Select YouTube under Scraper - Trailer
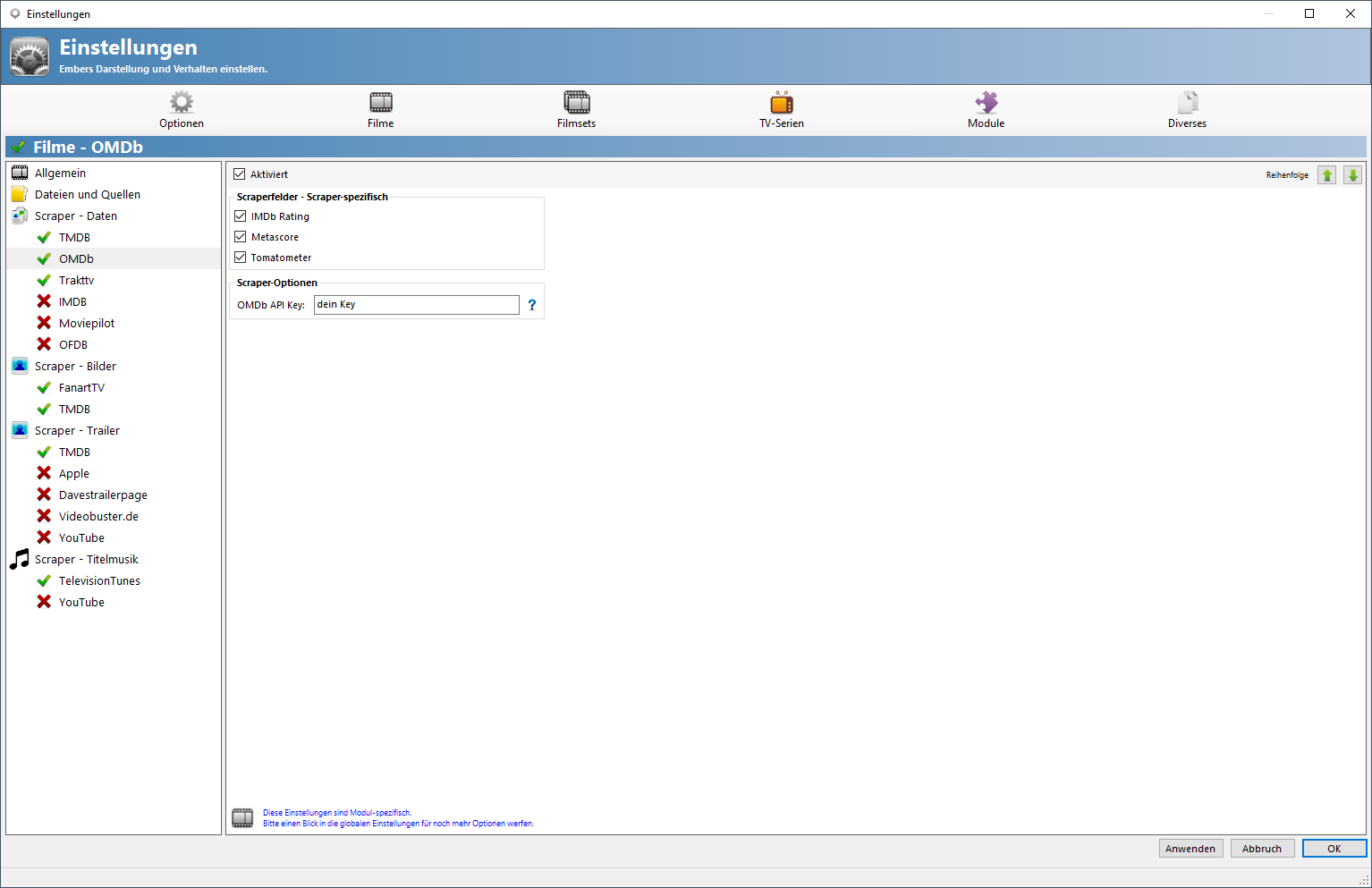The width and height of the screenshot is (1372, 888). [81, 537]
